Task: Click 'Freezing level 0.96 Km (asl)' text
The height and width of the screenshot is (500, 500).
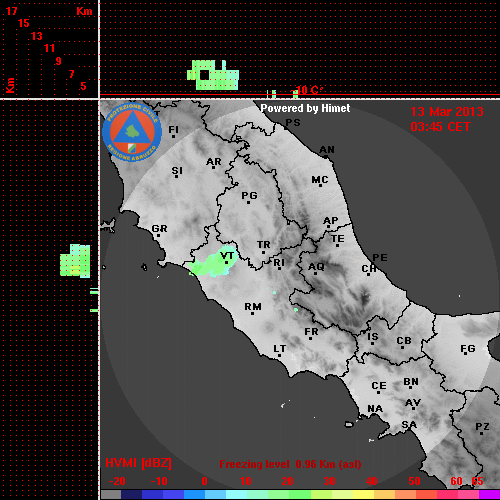Action: pos(290,464)
